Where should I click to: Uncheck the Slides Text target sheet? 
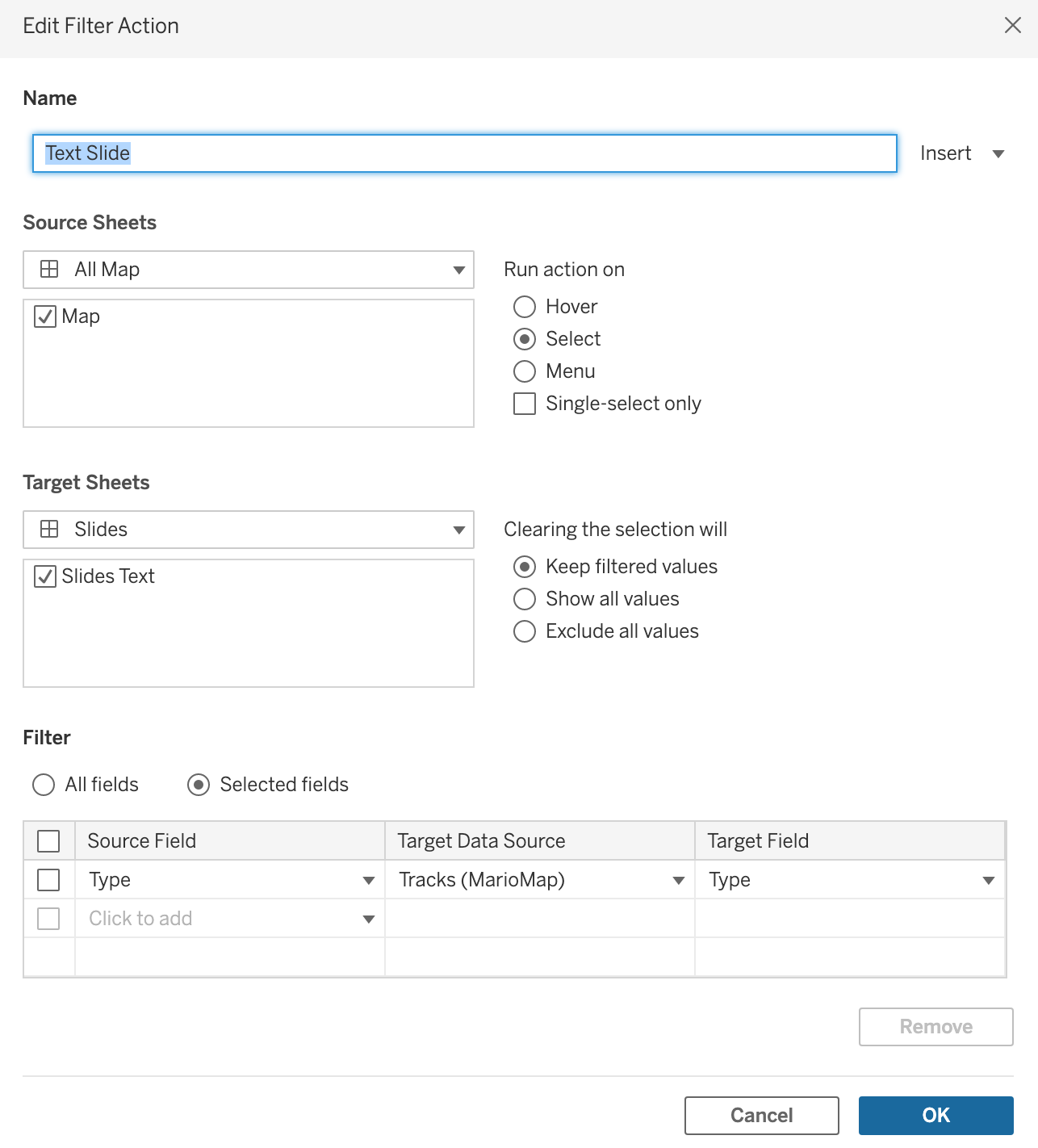(x=45, y=576)
